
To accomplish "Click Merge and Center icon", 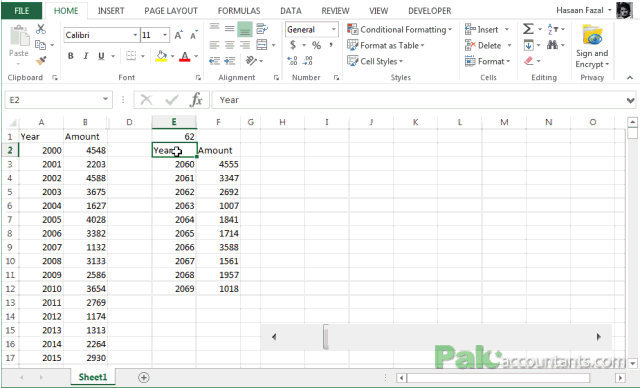I will pyautogui.click(x=262, y=44).
